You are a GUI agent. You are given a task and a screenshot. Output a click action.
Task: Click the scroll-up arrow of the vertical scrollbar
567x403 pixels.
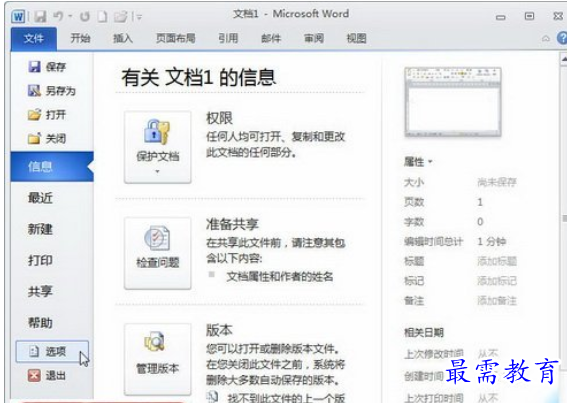point(564,59)
